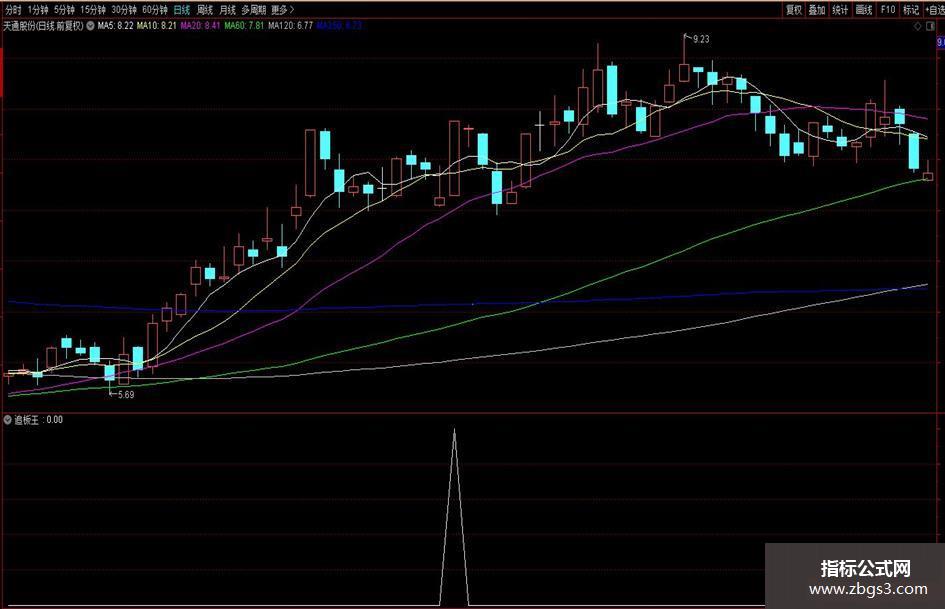Screen dimensions: 945x609
Task: Switch to the 分时 intraday tab
Action: (13, 10)
